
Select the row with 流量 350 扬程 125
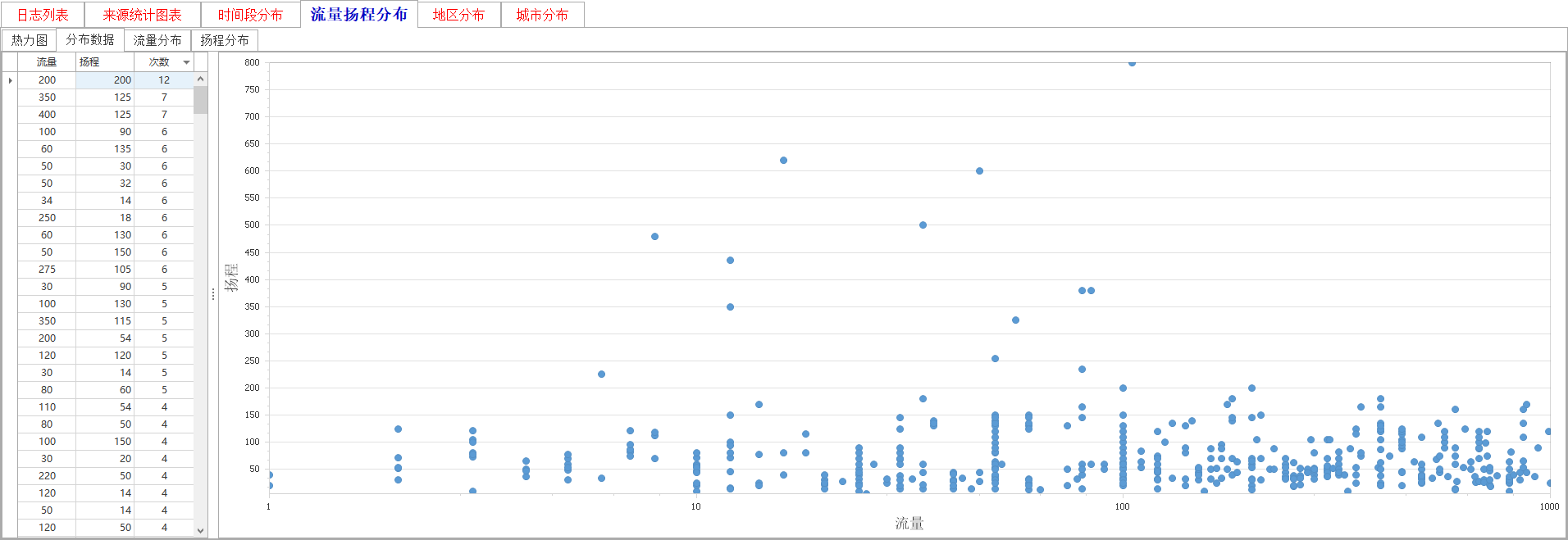coord(106,98)
